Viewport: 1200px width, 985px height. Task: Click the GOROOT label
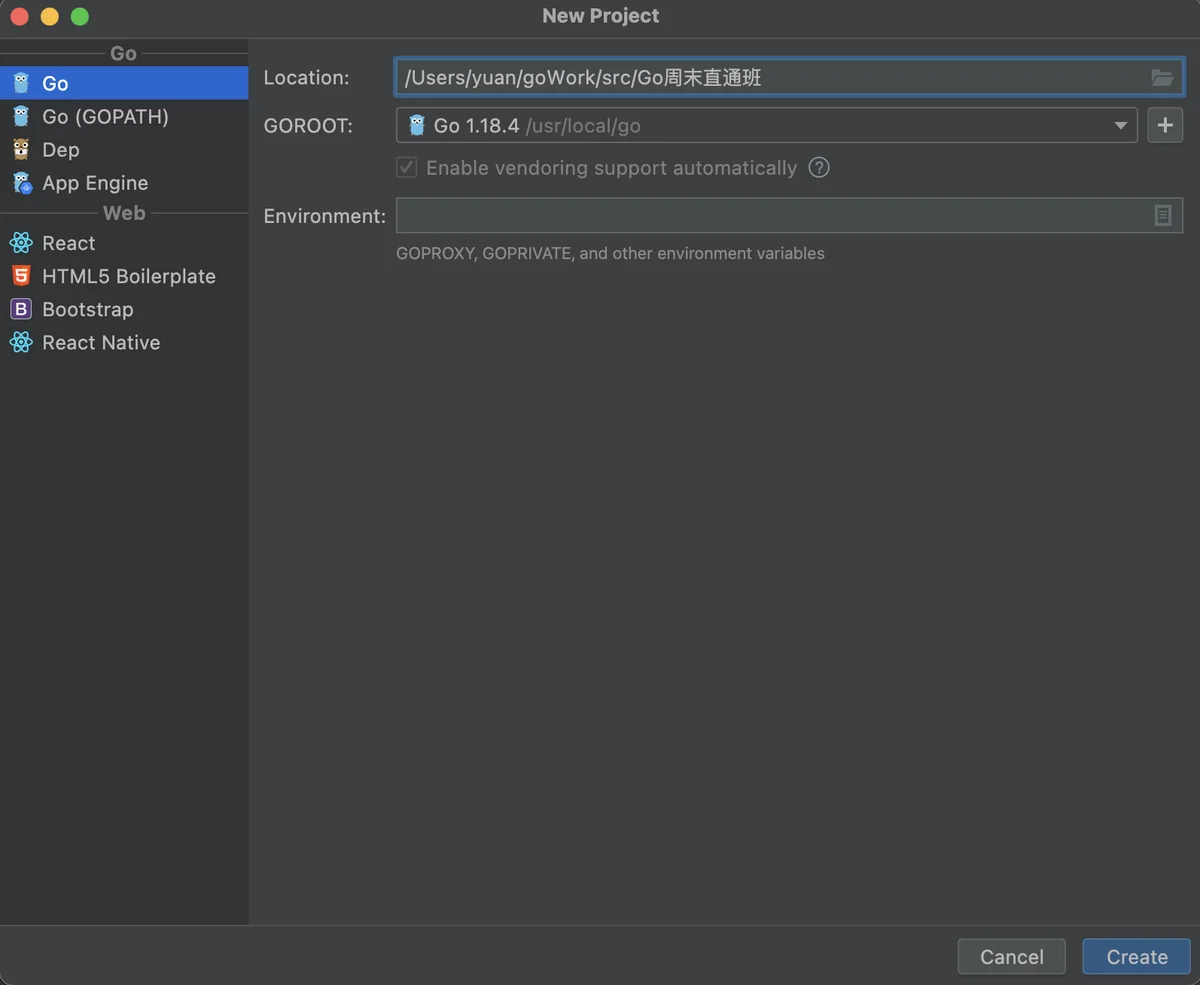[308, 126]
